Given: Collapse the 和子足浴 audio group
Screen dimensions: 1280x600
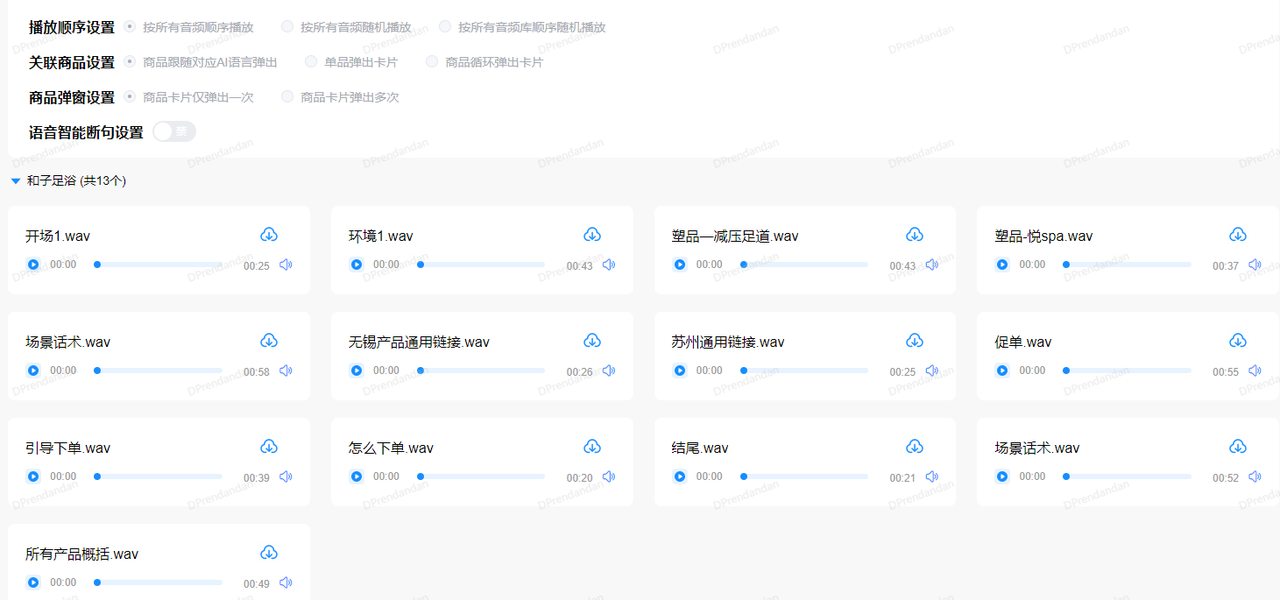Looking at the screenshot, I should (15, 181).
